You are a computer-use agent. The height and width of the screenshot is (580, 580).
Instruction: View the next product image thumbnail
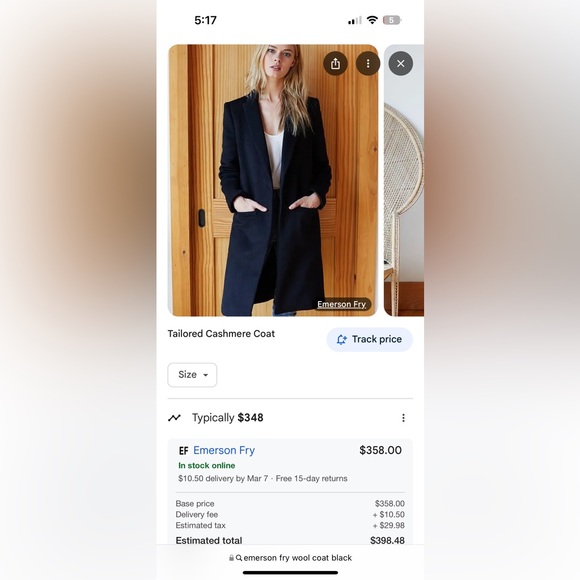click(x=404, y=180)
